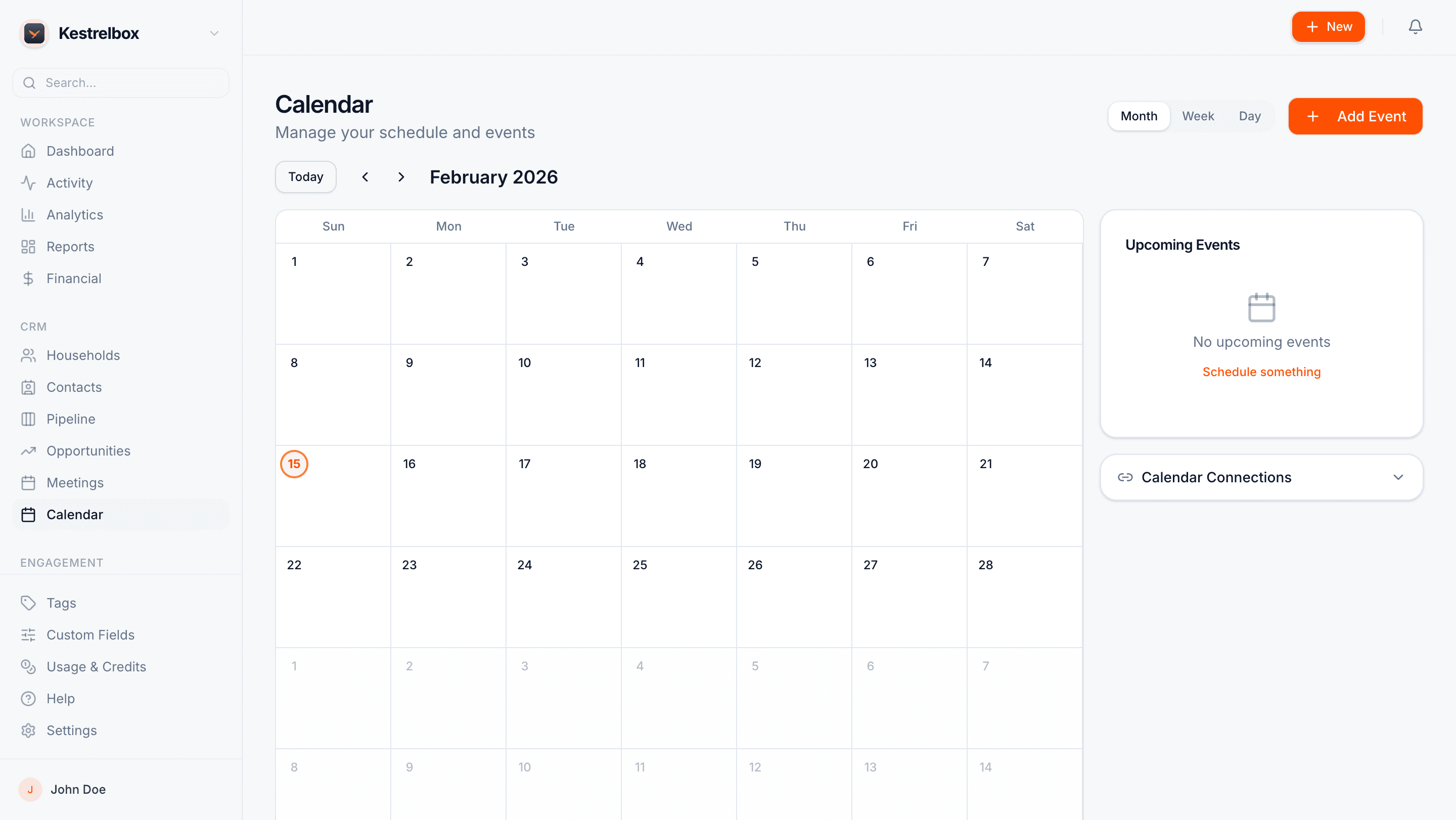Click the highlighted date 15 on the calendar

[x=294, y=464]
